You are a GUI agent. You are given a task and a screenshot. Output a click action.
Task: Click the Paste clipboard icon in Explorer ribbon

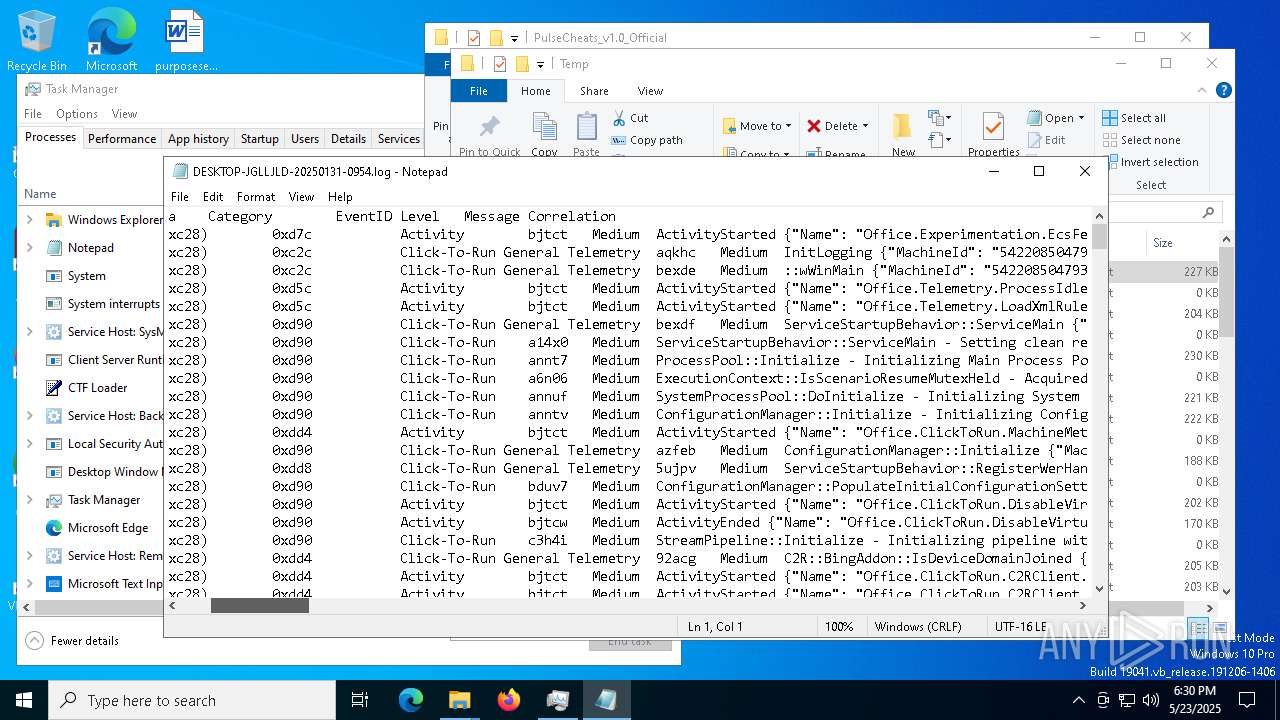[x=586, y=127]
